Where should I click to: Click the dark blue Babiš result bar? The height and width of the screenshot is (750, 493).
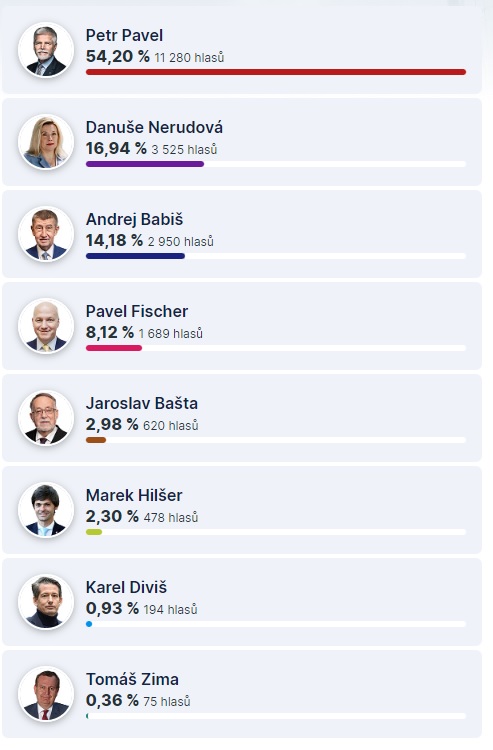(135, 256)
